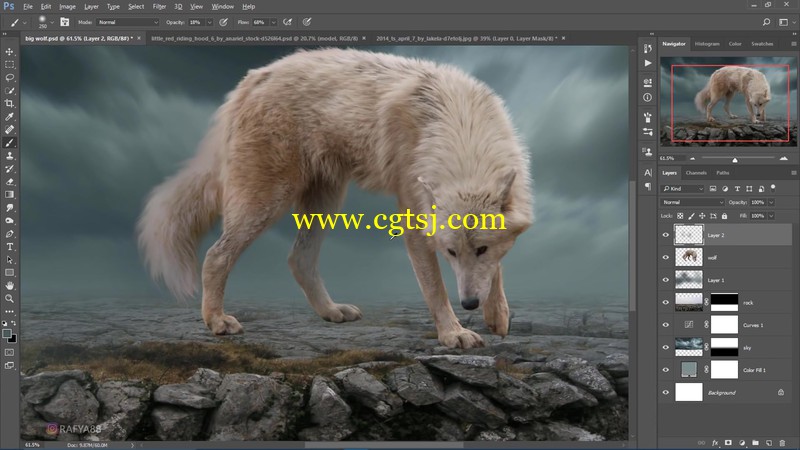The image size is (800, 450).
Task: Open the layer Opacity dropdown arrow
Action: point(771,203)
